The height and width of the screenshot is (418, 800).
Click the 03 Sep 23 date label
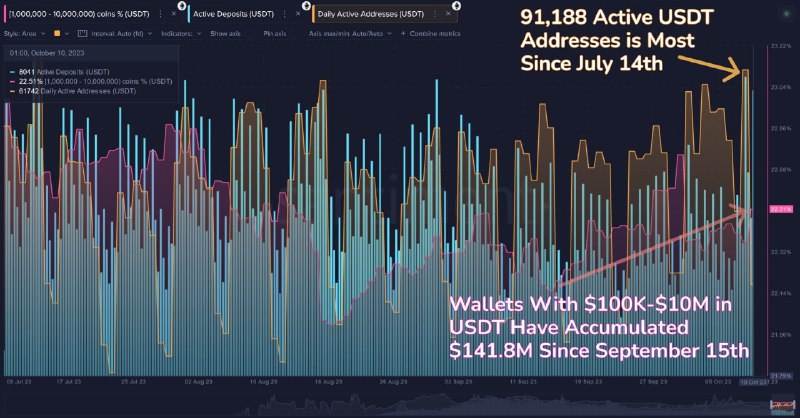459,382
